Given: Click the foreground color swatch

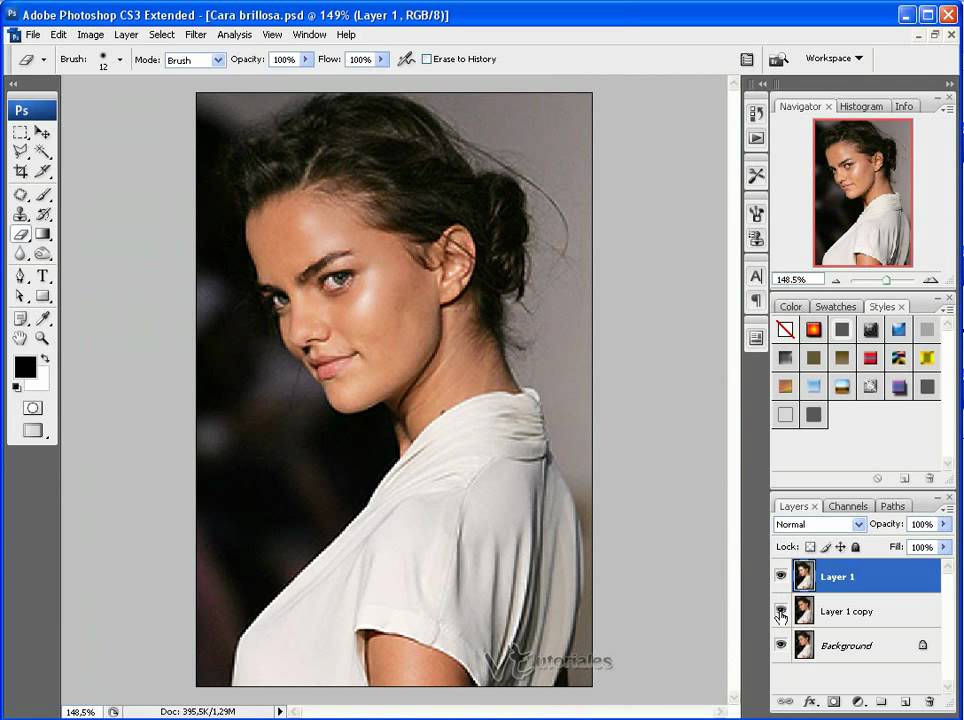Looking at the screenshot, I should coord(25,367).
